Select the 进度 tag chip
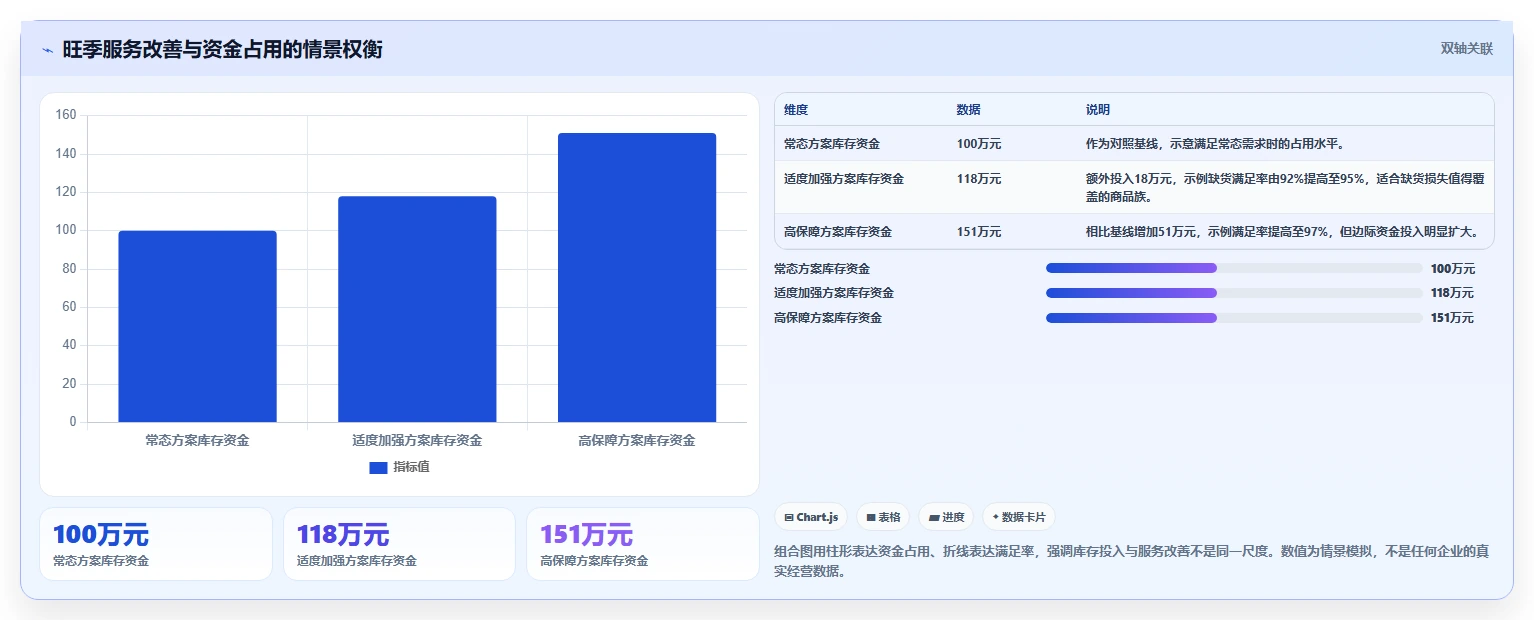The width and height of the screenshot is (1534, 620). (x=946, y=517)
